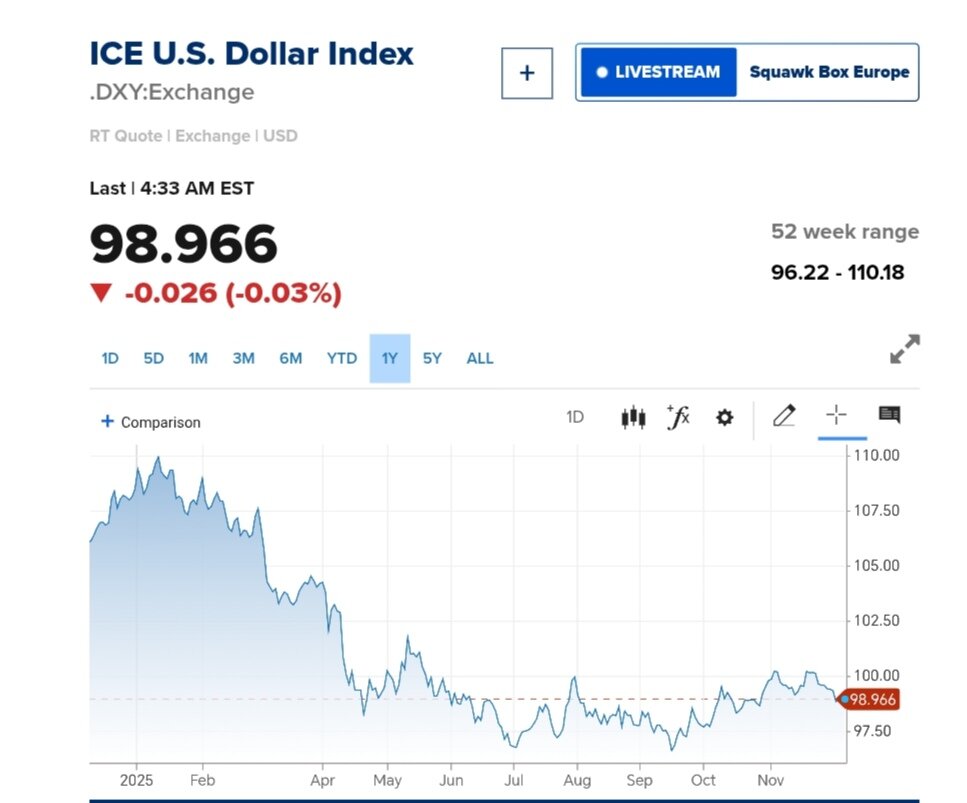Add a Comparison symbol

click(x=151, y=422)
